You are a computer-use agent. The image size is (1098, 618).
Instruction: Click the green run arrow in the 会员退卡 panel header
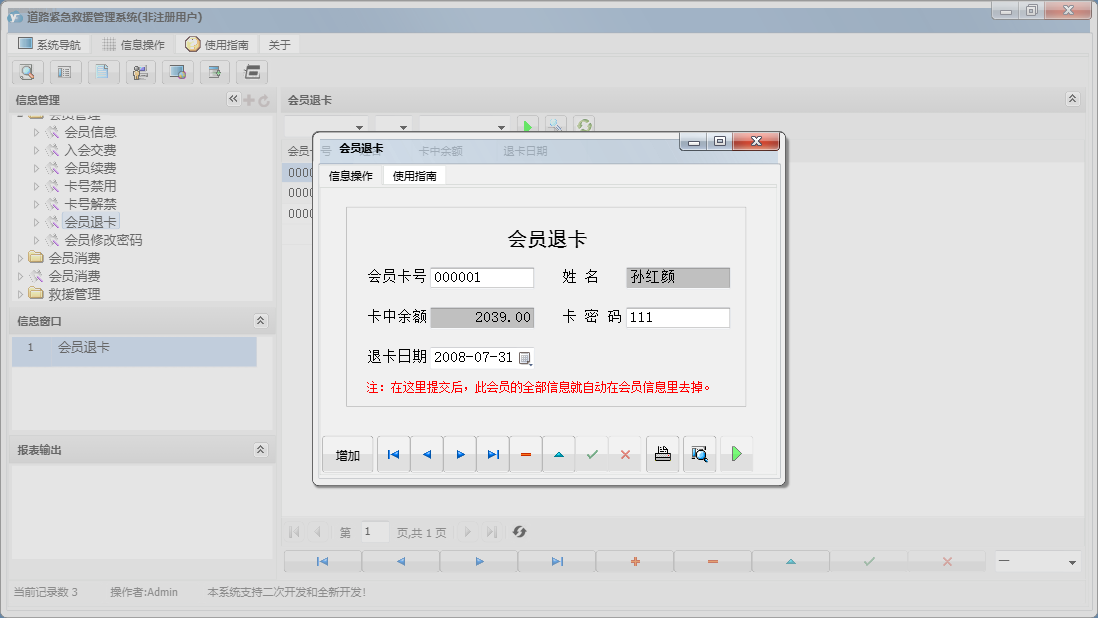(527, 124)
